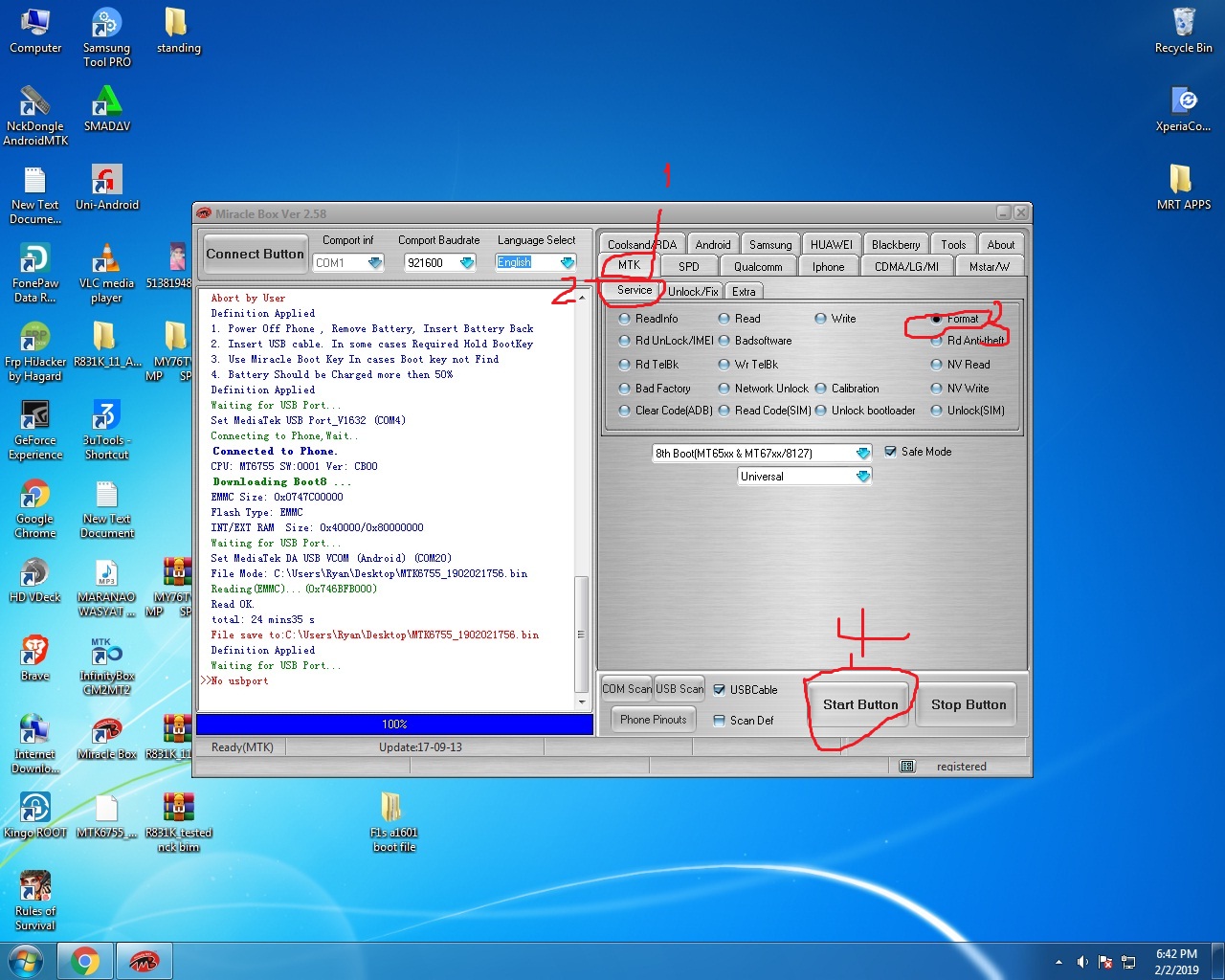The height and width of the screenshot is (980, 1225).
Task: Select the Write radio option
Action: click(835, 319)
